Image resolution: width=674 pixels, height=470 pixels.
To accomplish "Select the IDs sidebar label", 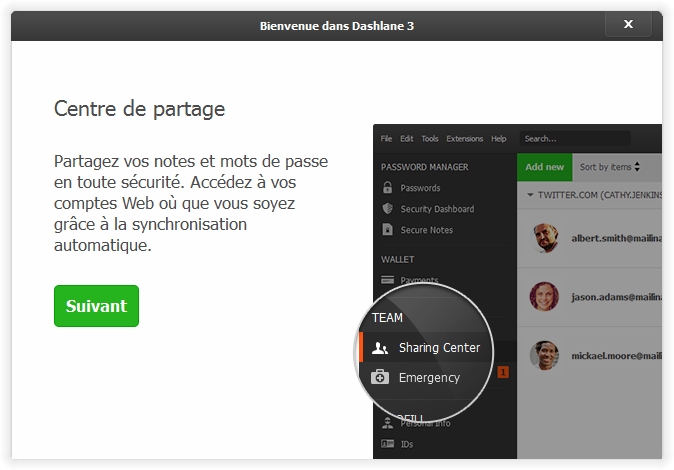I will point(407,444).
